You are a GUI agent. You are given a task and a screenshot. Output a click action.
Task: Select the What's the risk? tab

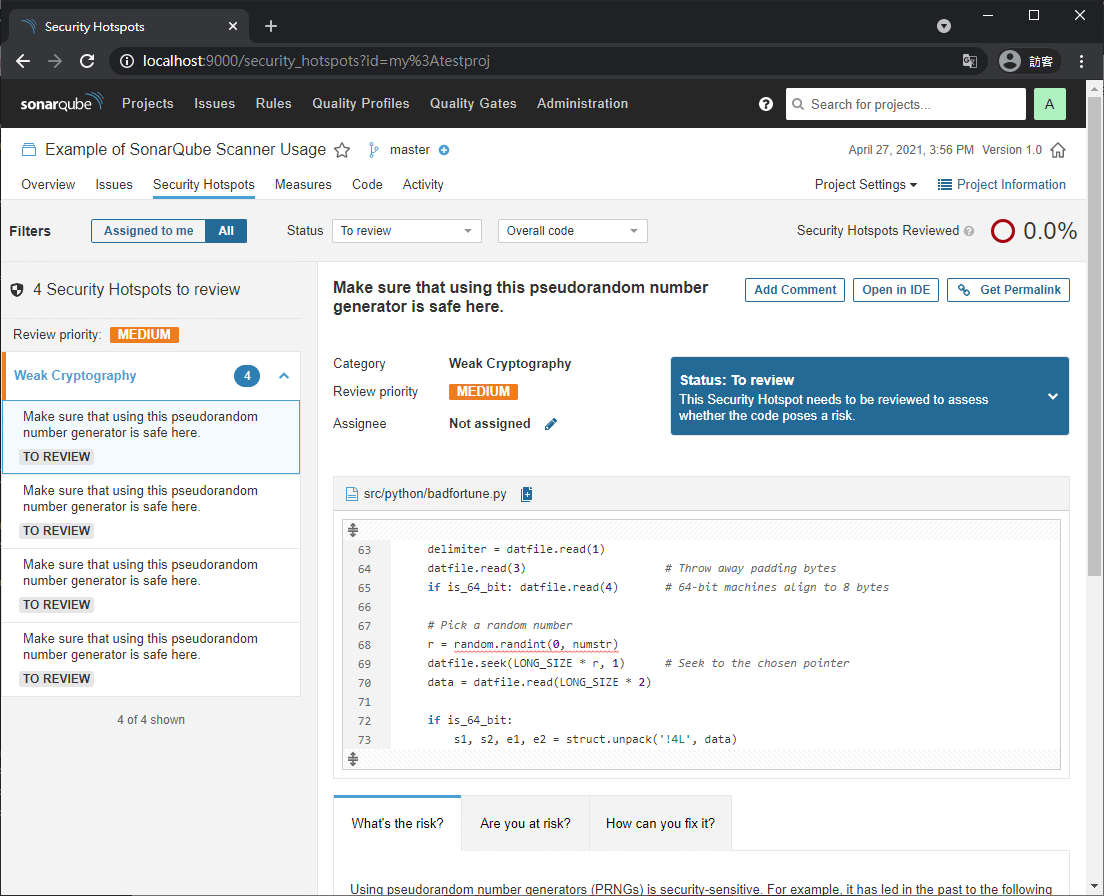[x=398, y=824]
